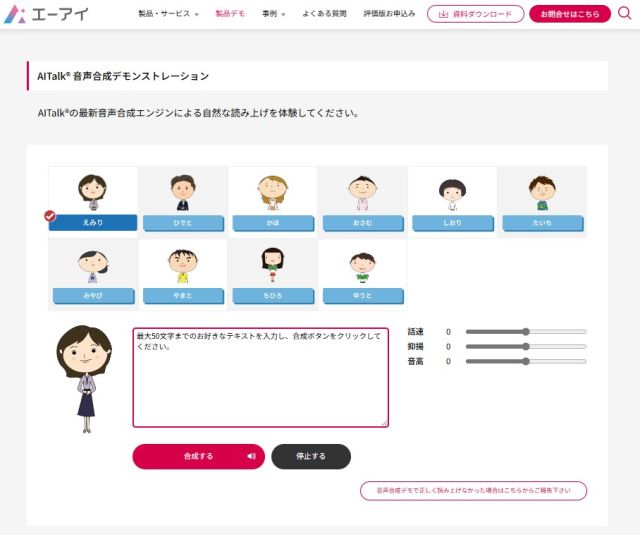Select the ひでと voice button
640x535 pixels.
click(x=183, y=223)
